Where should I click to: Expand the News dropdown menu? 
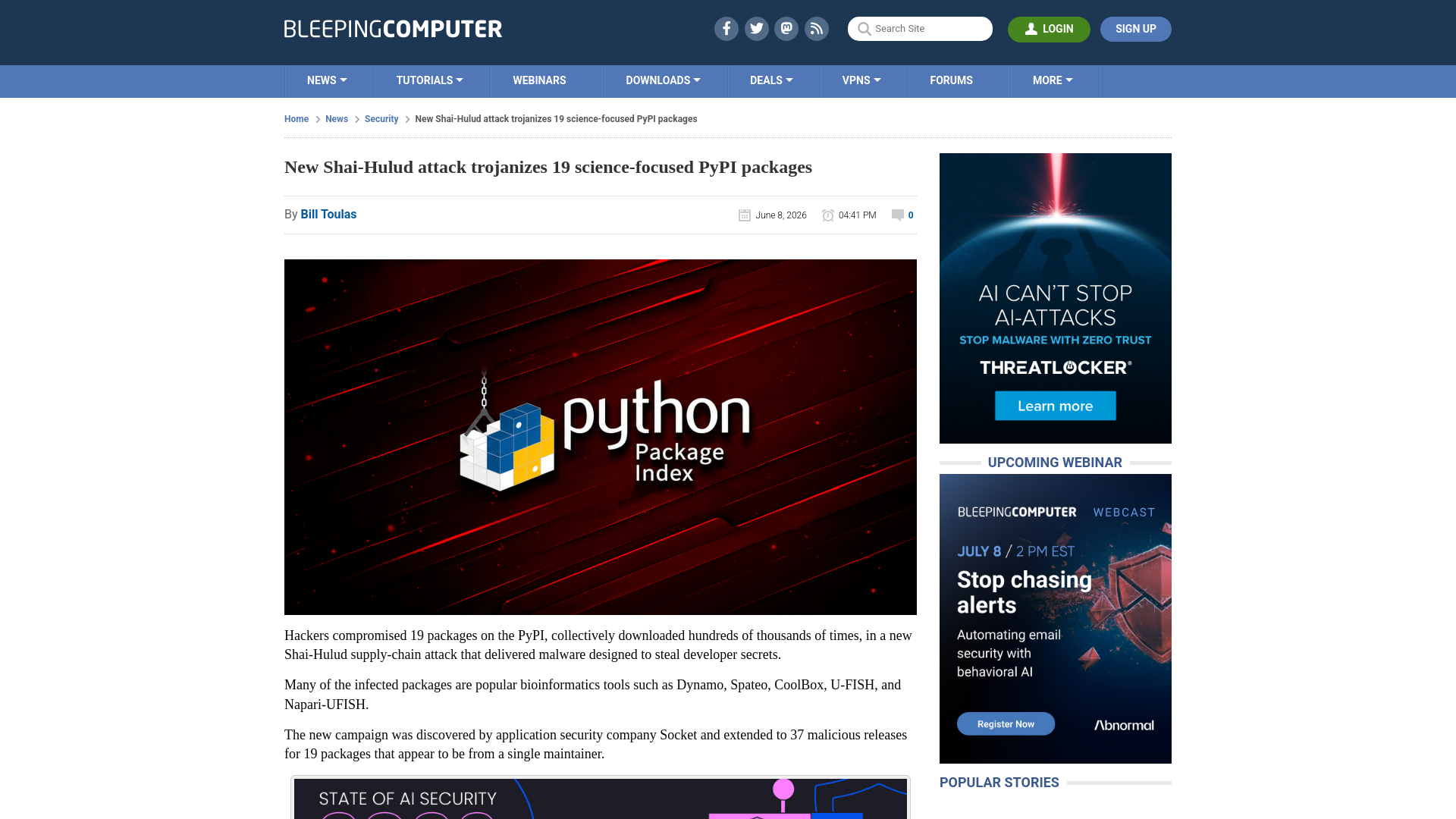[327, 80]
